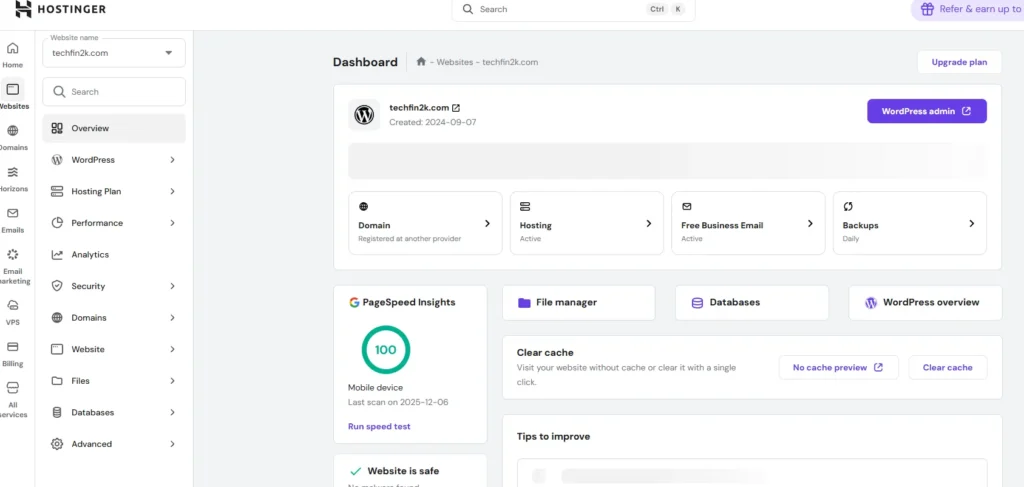The image size is (1024, 487).
Task: Click the Backups refresh icon
Action: (848, 206)
